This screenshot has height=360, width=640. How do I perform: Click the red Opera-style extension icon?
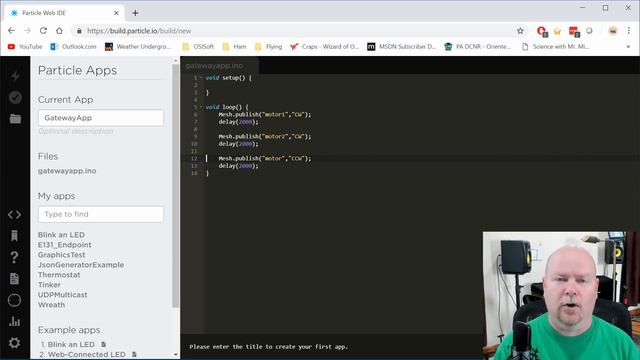click(x=542, y=31)
